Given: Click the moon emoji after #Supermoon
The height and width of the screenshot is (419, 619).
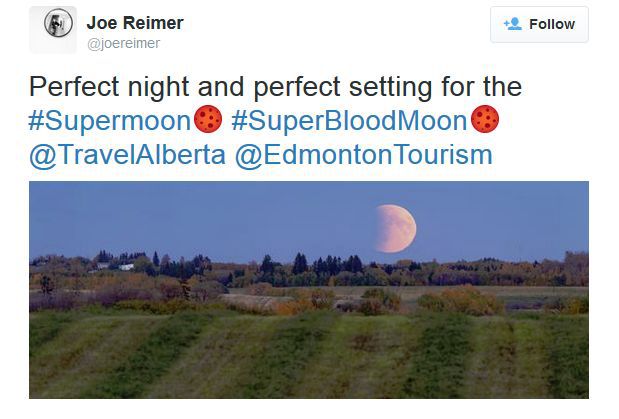Looking at the screenshot, I should click(x=208, y=121).
